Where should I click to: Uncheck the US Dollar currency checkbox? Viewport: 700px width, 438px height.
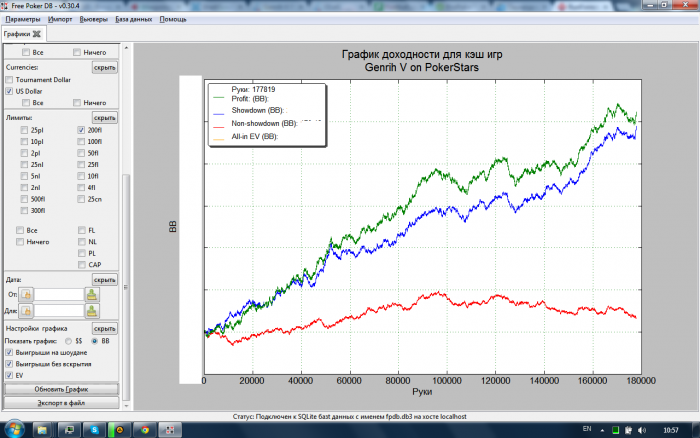click(9, 91)
